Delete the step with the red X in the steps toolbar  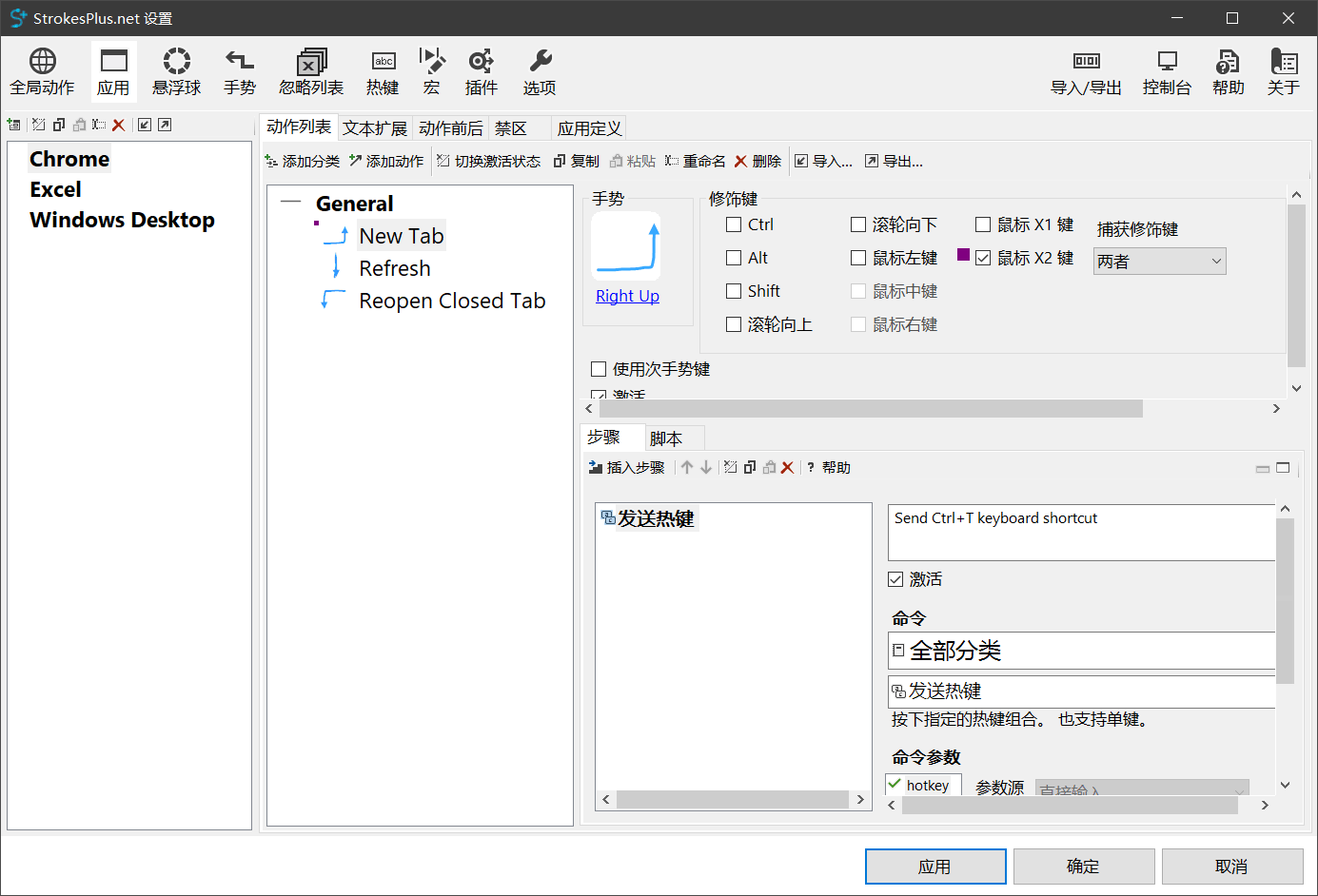pos(787,467)
